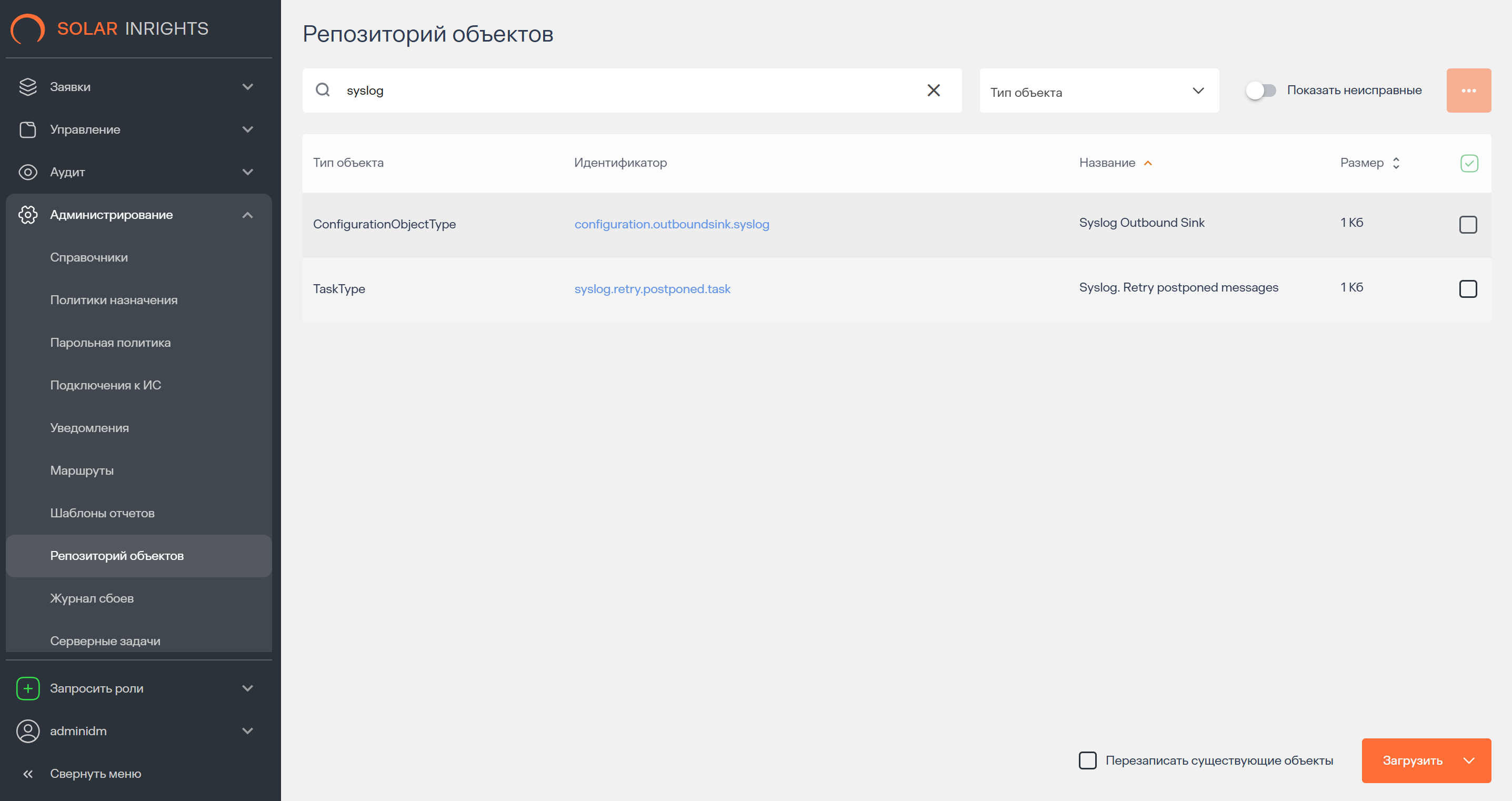Open Справочники menu item
1512x801 pixels.
tap(139, 257)
